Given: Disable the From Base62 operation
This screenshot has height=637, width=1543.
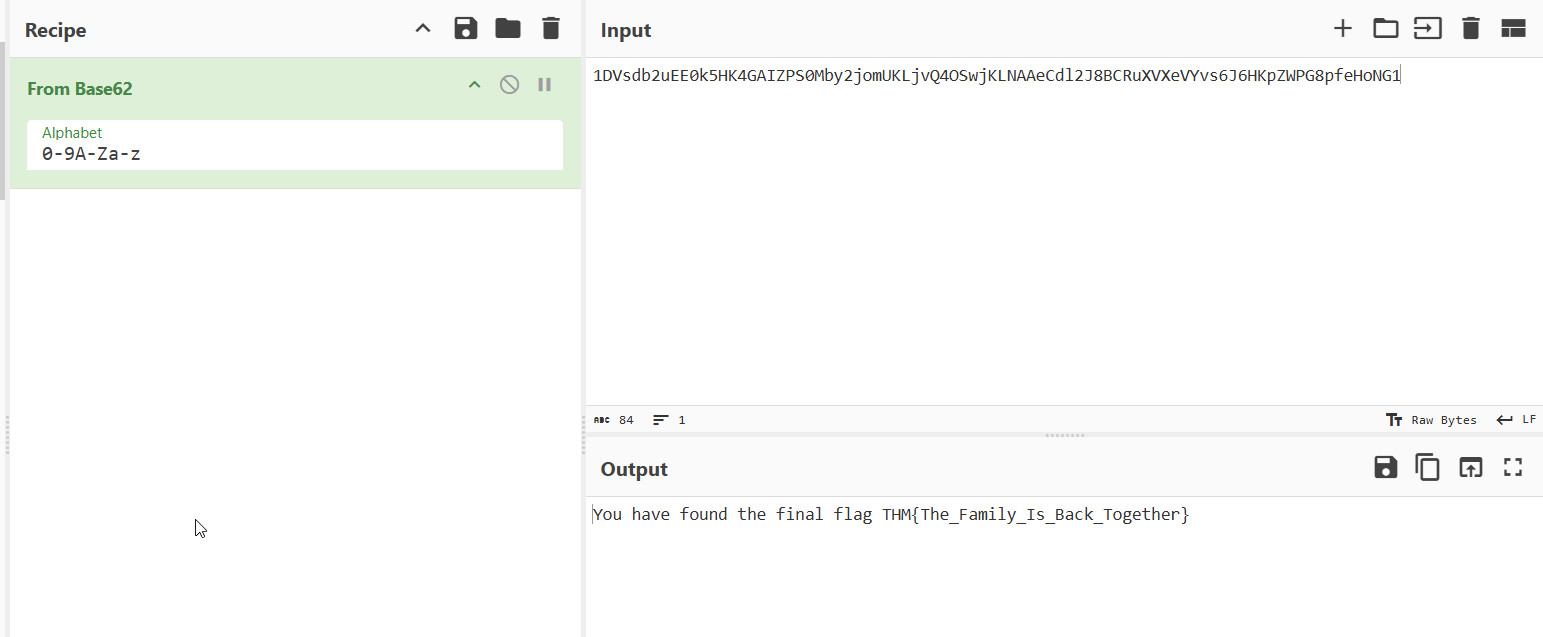Looking at the screenshot, I should click(509, 85).
